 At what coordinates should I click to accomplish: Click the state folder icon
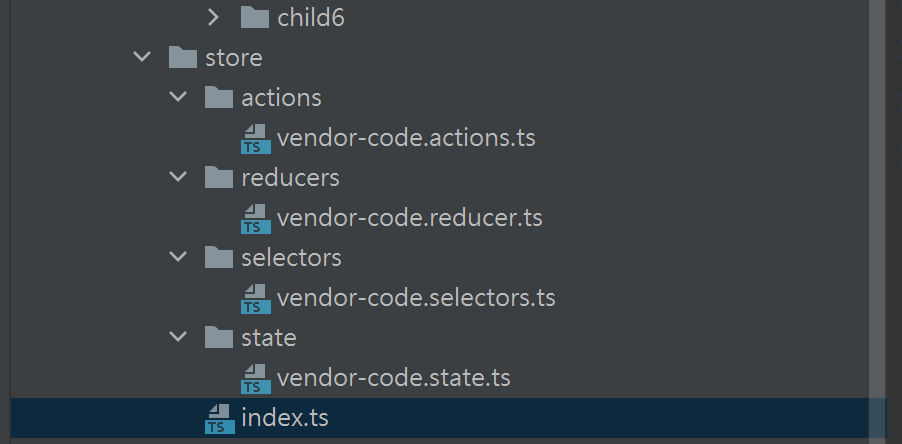point(219,337)
